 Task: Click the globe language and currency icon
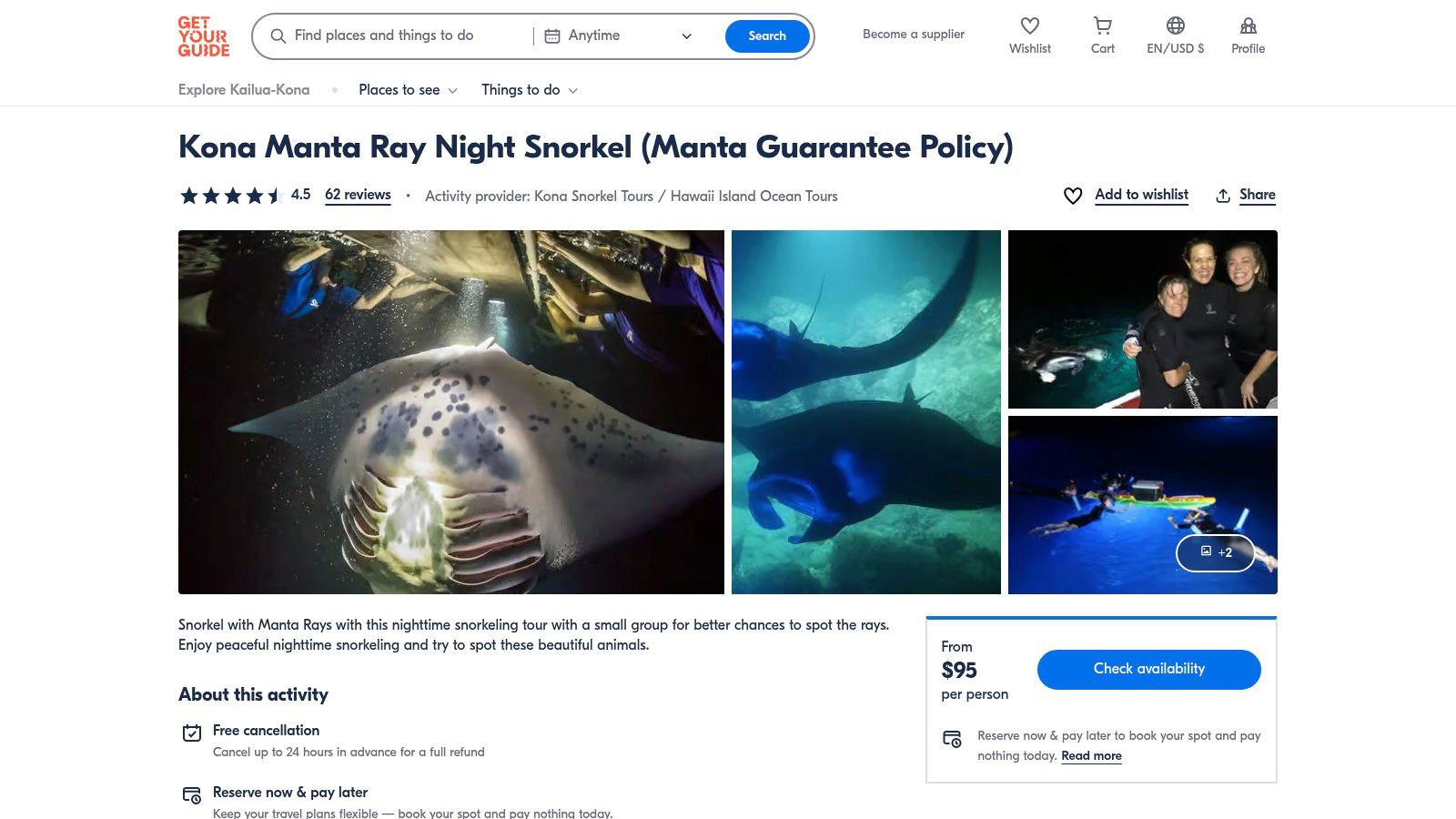pos(1175,26)
